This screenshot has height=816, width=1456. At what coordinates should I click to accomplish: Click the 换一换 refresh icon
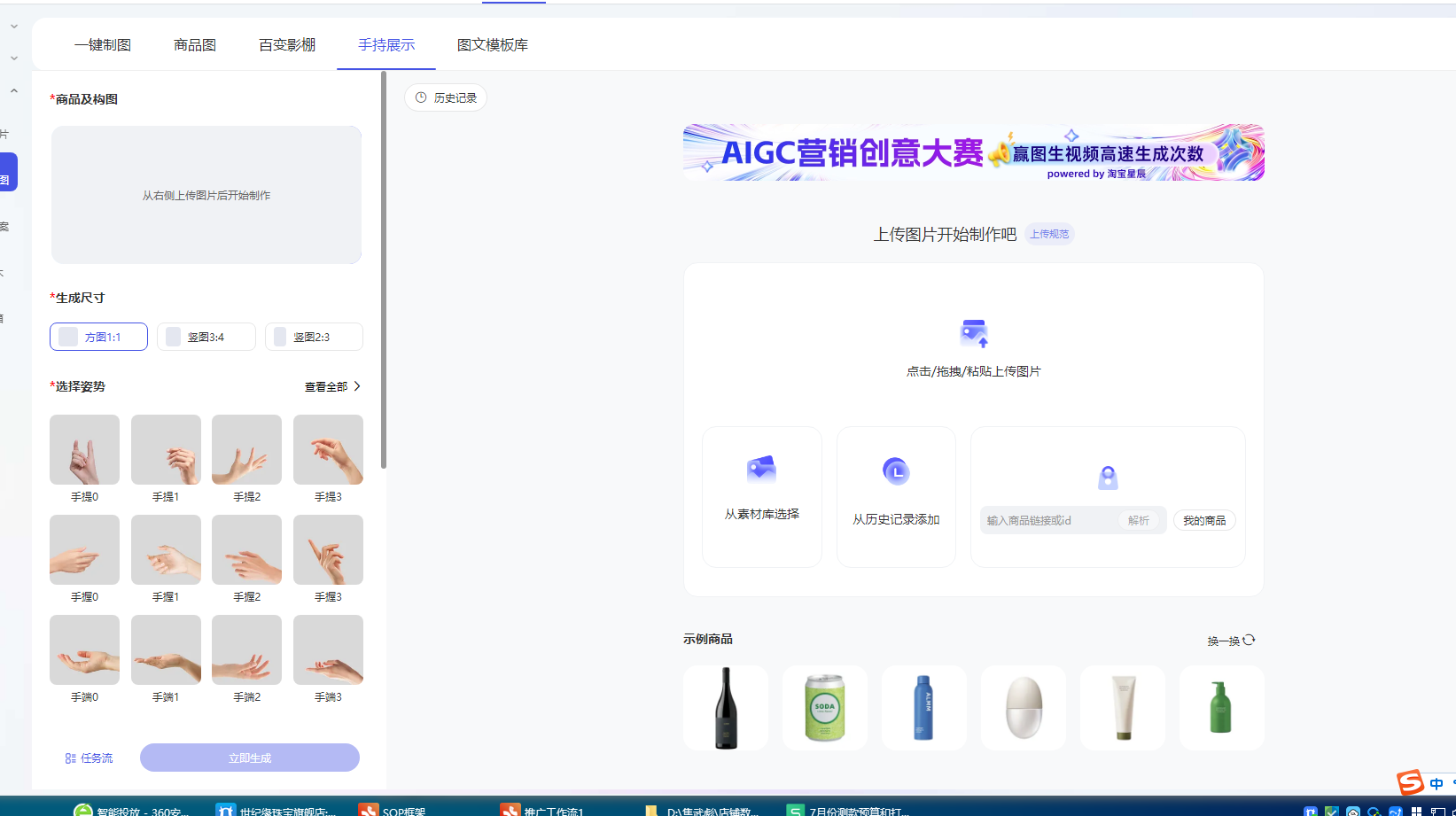coord(1249,640)
